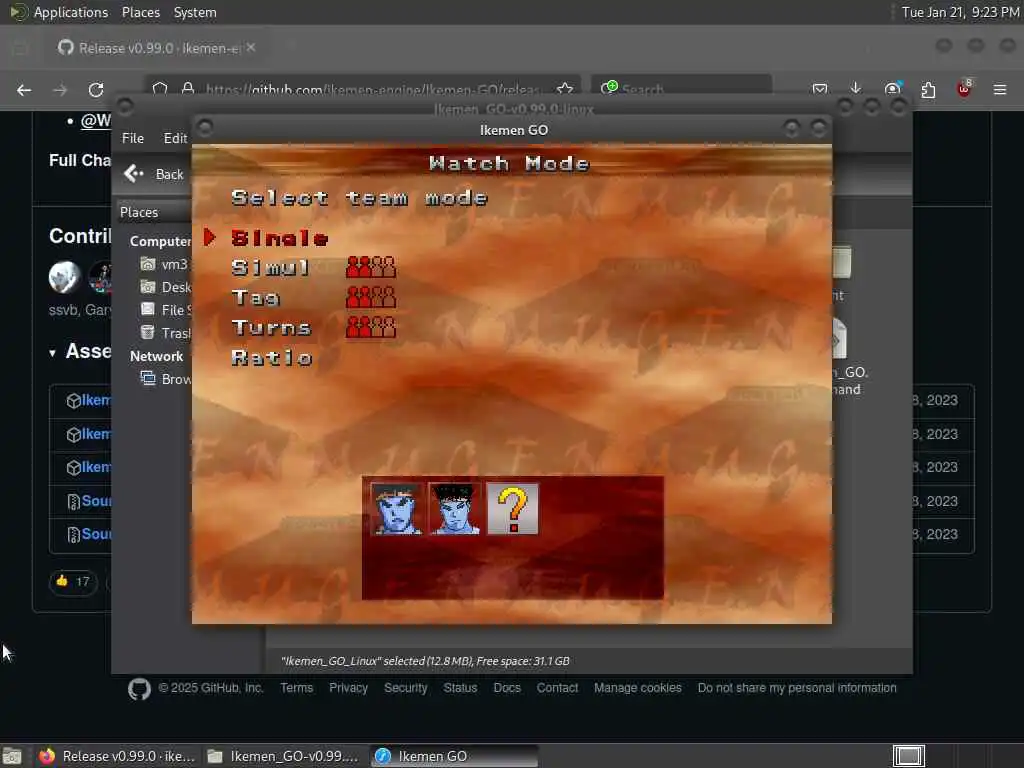Open Firefox account icon

coord(892,89)
